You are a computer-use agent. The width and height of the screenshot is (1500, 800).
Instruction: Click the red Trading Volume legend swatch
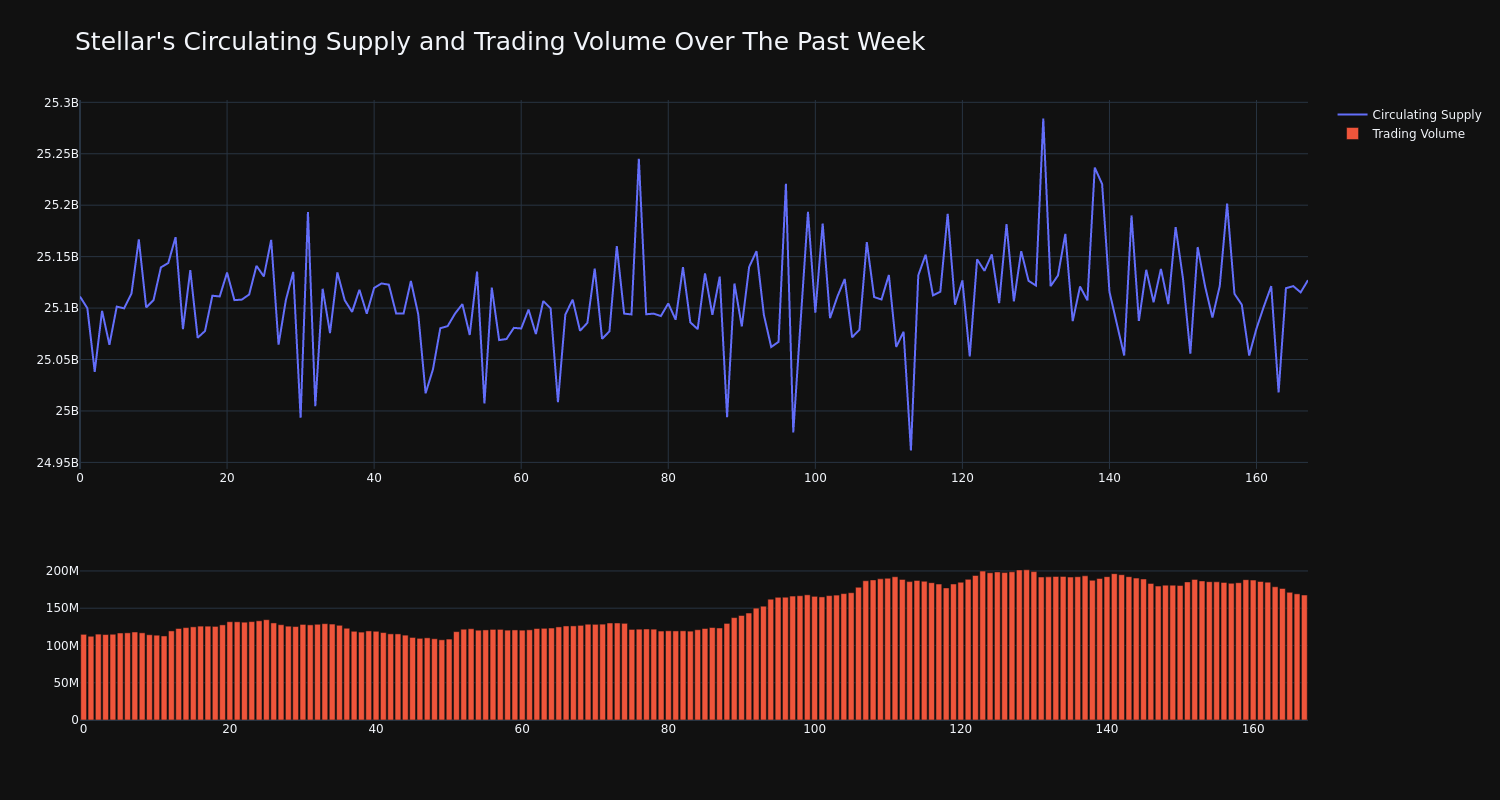pos(1352,133)
